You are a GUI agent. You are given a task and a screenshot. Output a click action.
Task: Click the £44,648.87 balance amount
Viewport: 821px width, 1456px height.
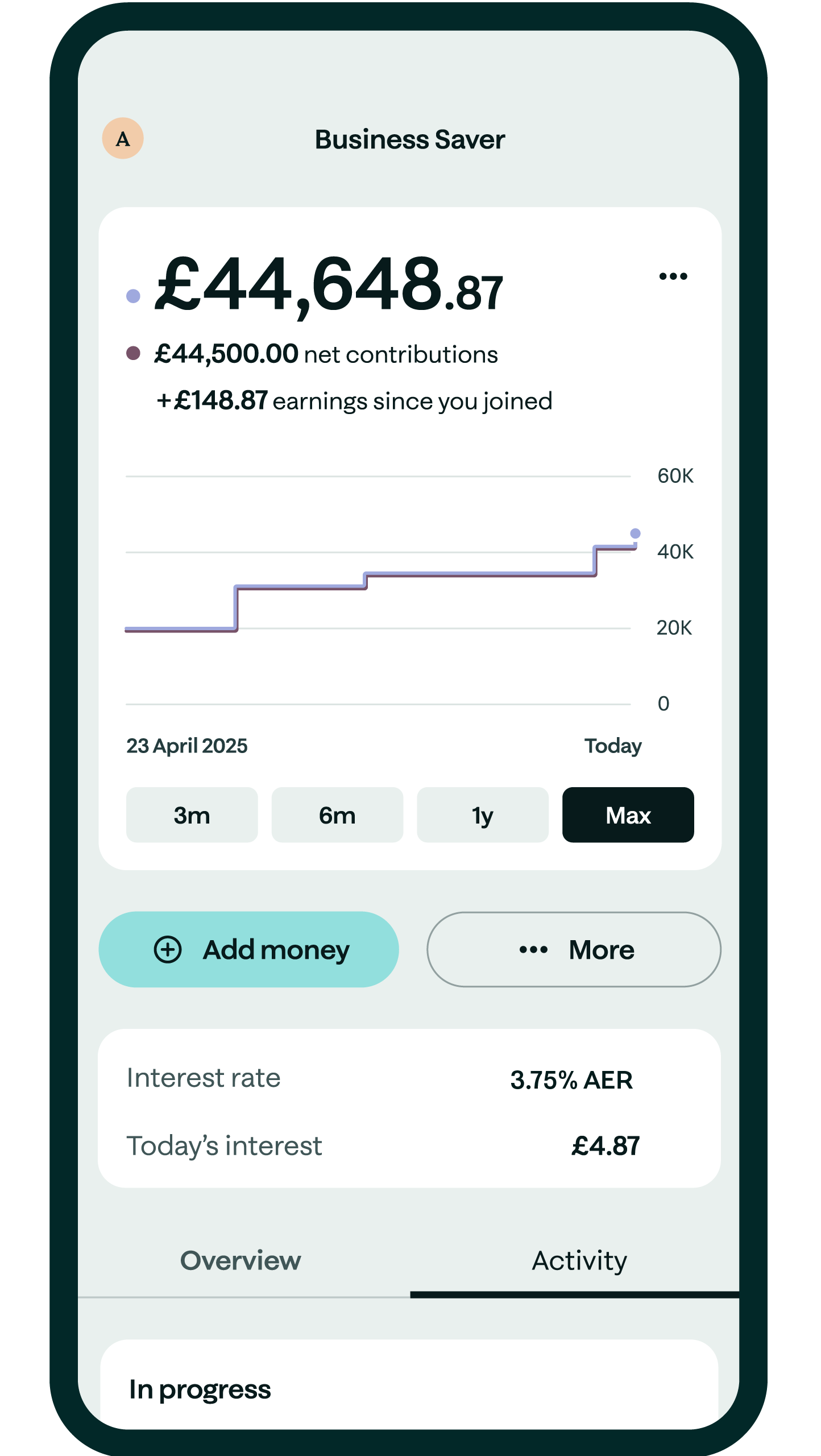click(329, 284)
